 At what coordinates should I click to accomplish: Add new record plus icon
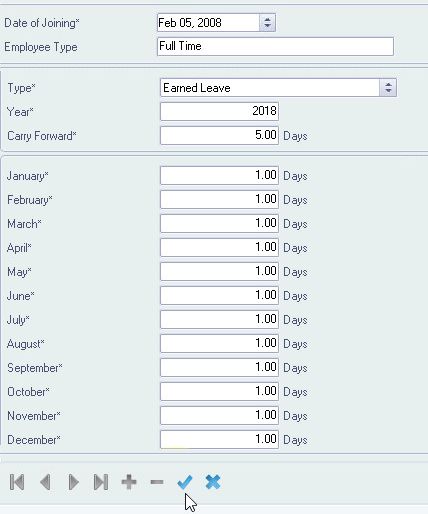click(x=129, y=482)
